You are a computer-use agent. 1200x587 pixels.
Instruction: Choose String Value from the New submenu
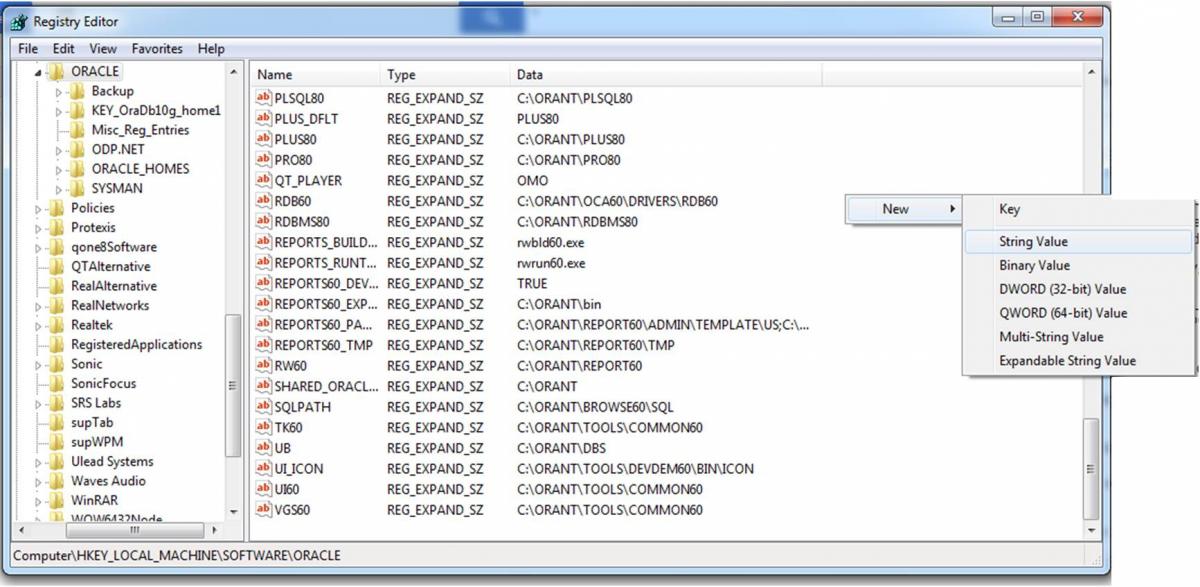[x=1033, y=241]
